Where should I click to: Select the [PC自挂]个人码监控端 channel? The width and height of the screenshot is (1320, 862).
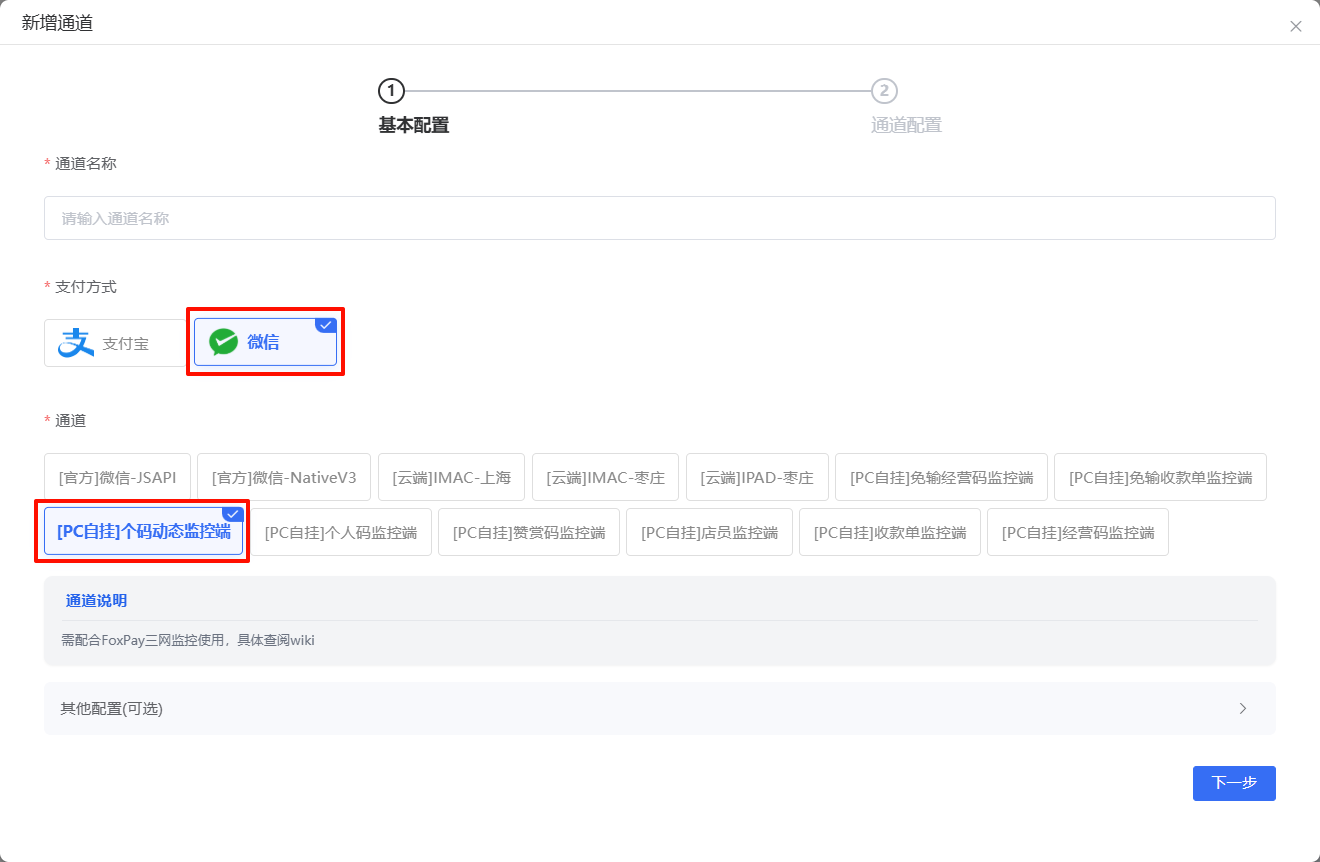click(341, 532)
